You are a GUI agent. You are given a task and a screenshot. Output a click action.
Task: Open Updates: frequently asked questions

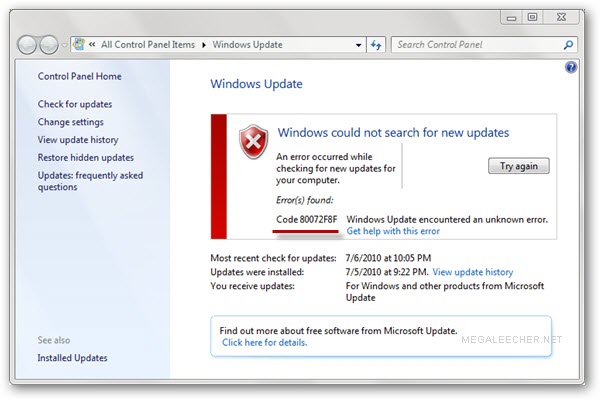tap(90, 181)
